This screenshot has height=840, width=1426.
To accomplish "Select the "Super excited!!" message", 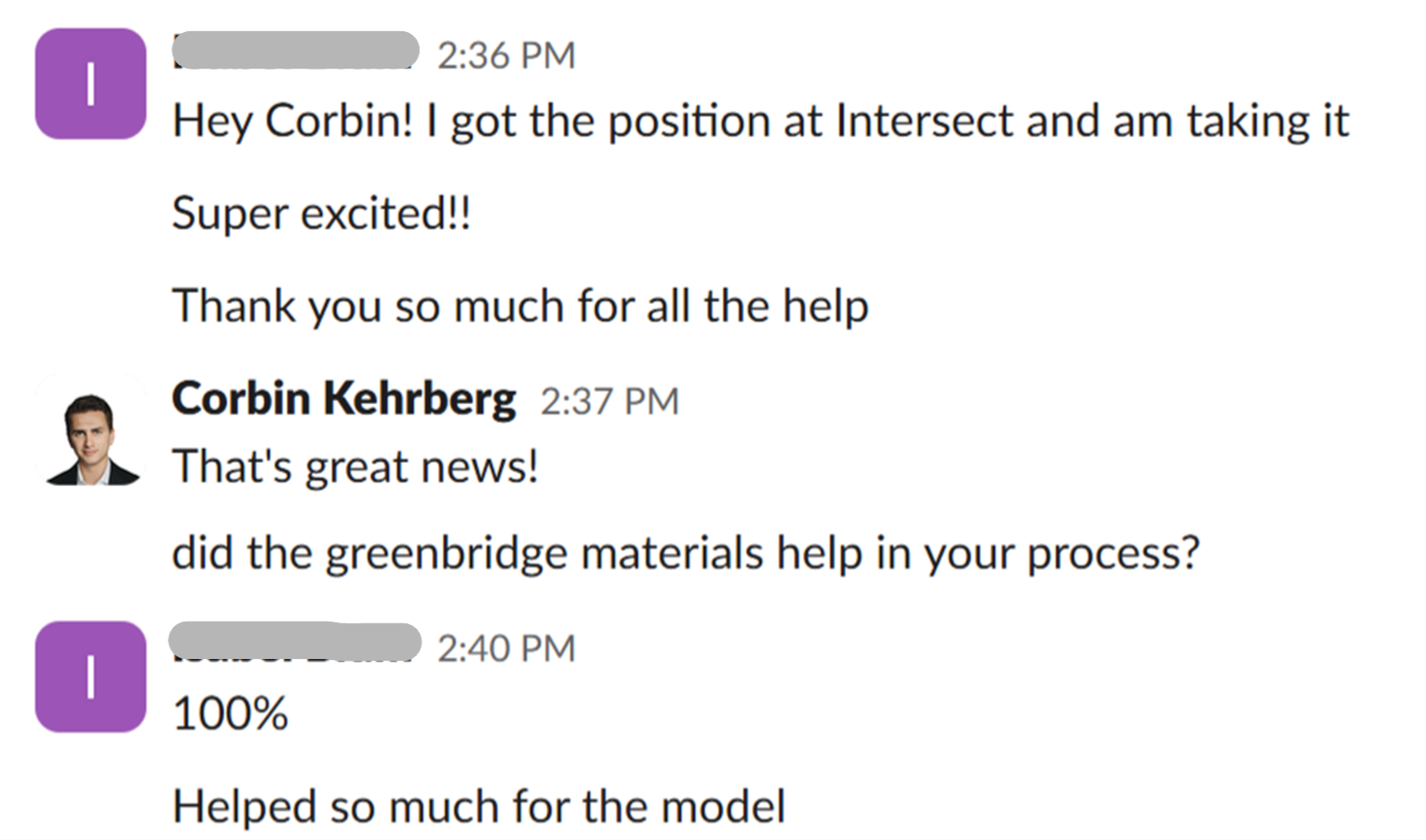I will (321, 214).
